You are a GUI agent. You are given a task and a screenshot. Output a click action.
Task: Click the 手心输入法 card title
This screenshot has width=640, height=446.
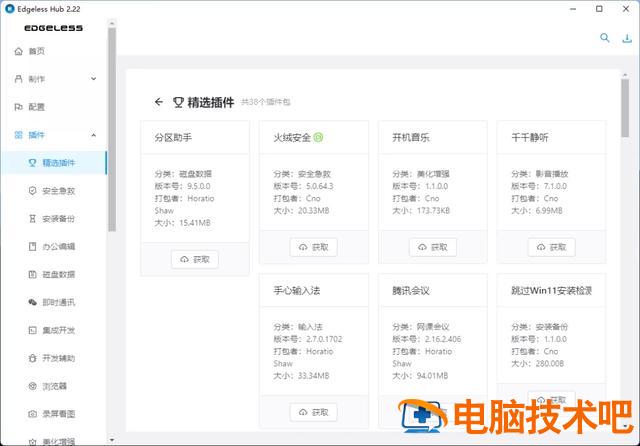click(297, 291)
